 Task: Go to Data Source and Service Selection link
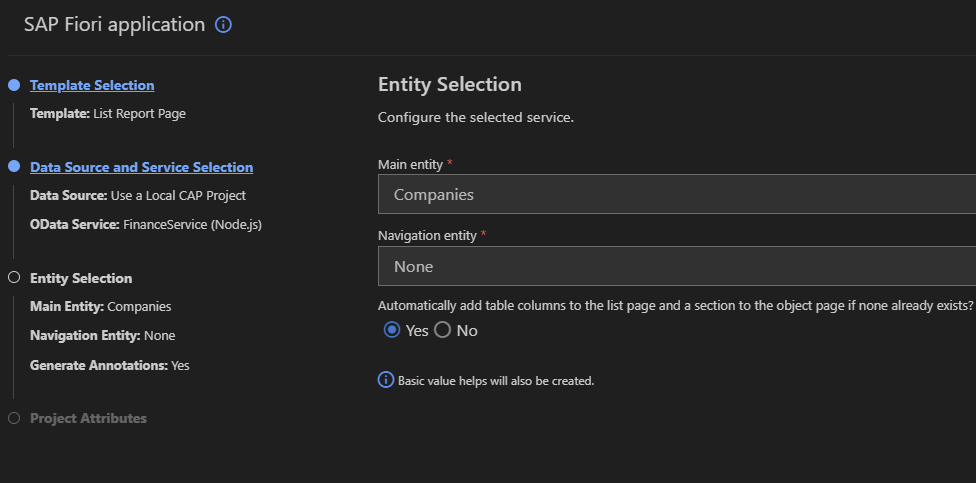coord(141,167)
